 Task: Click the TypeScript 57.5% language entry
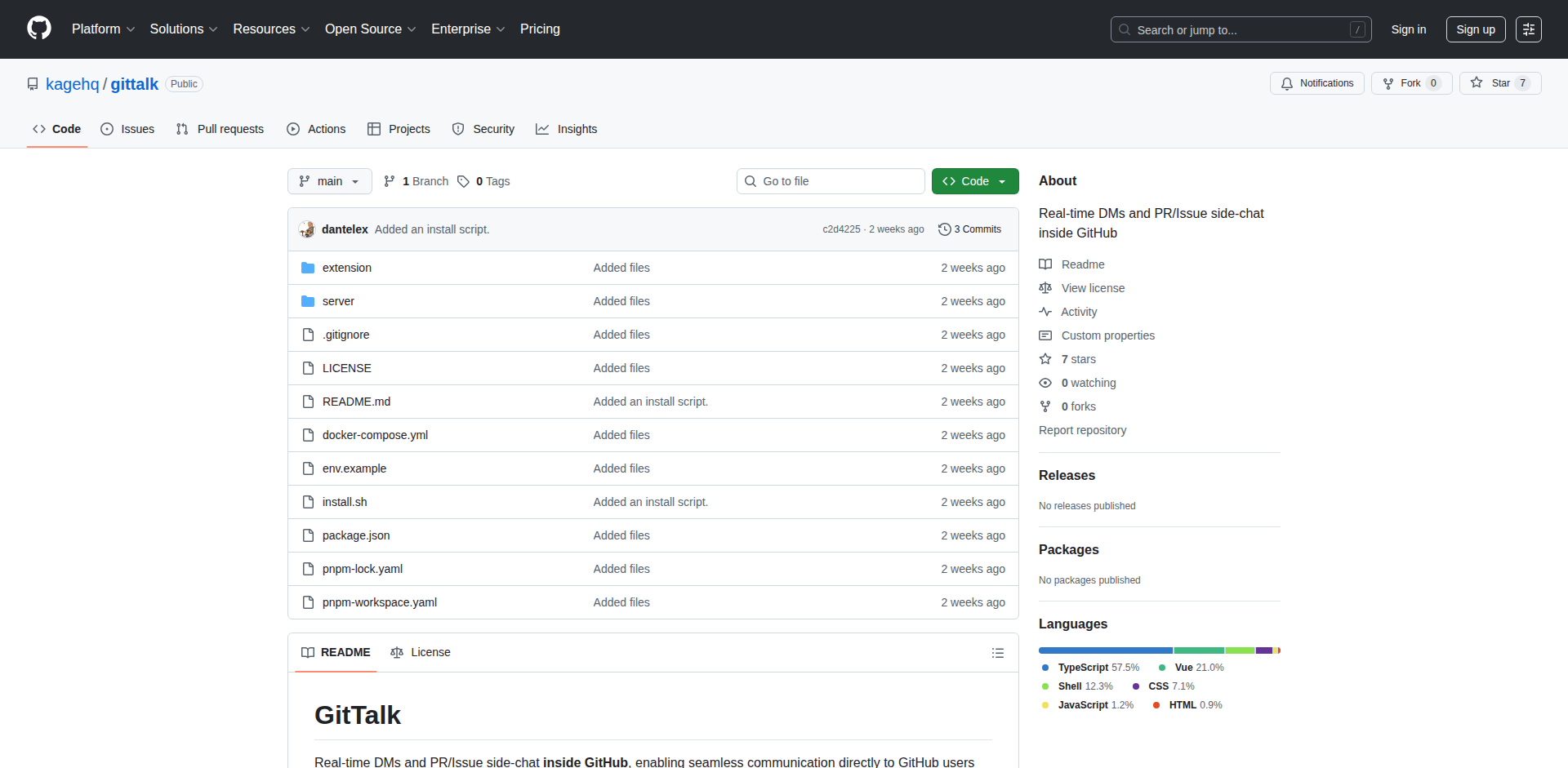click(1091, 668)
